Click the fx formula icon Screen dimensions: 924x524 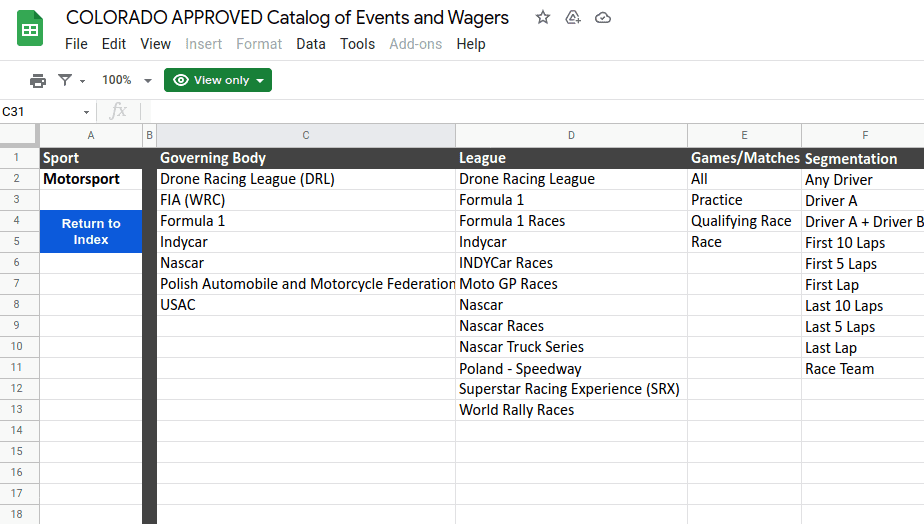pyautogui.click(x=118, y=111)
